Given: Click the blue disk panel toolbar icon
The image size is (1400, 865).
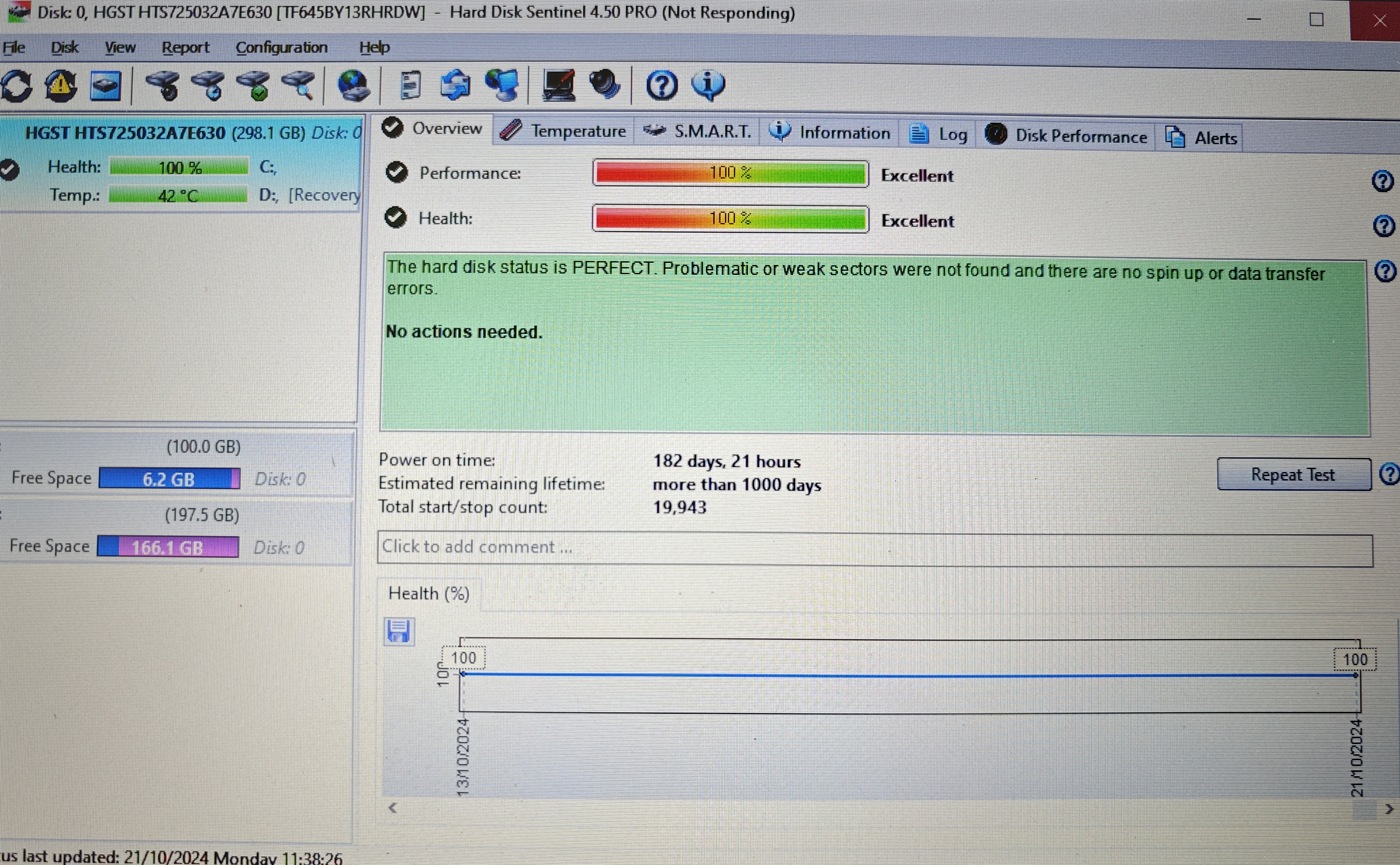Looking at the screenshot, I should point(106,86).
